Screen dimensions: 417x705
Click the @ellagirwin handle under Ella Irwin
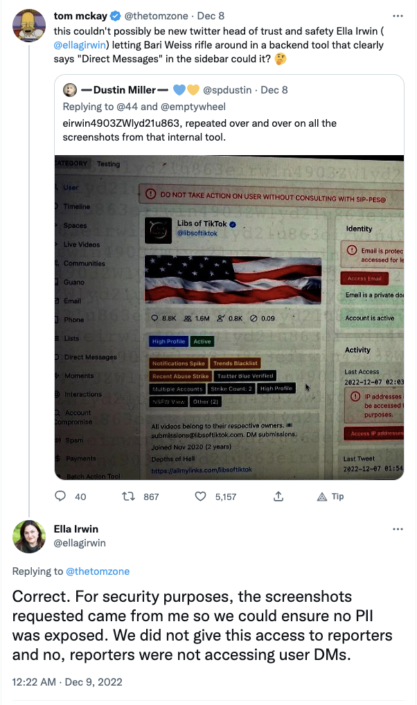[x=80, y=543]
